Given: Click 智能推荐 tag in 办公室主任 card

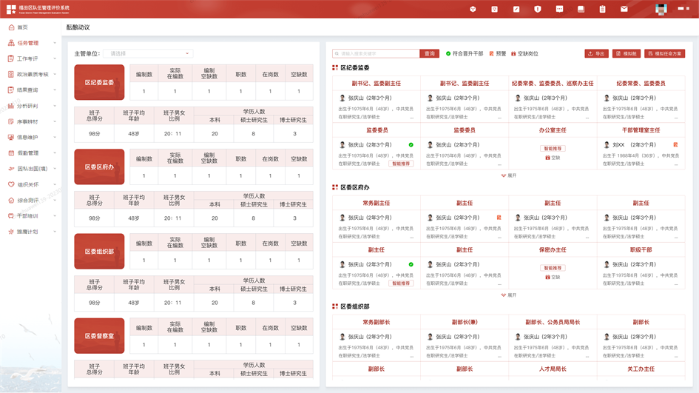Looking at the screenshot, I should coord(553,148).
